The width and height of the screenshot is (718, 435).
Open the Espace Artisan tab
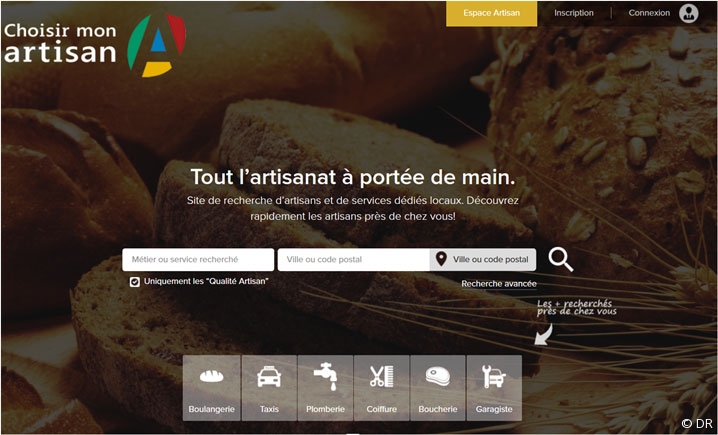click(491, 13)
